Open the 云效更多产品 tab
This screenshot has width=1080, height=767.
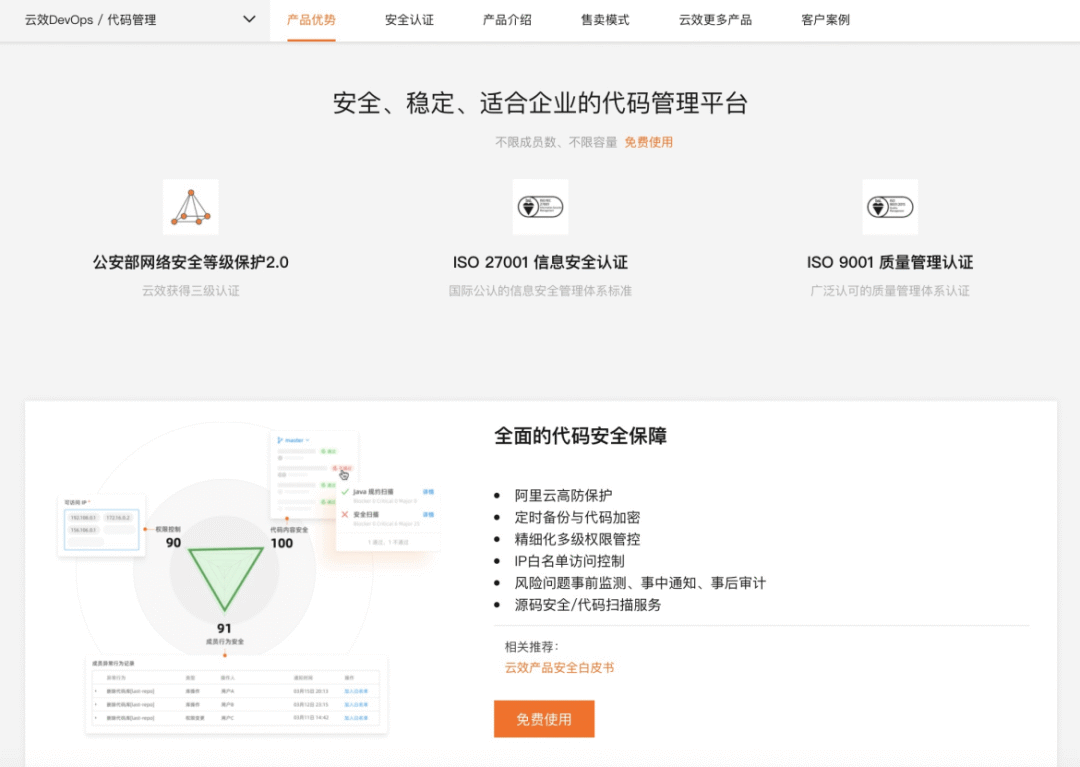pyautogui.click(x=715, y=20)
